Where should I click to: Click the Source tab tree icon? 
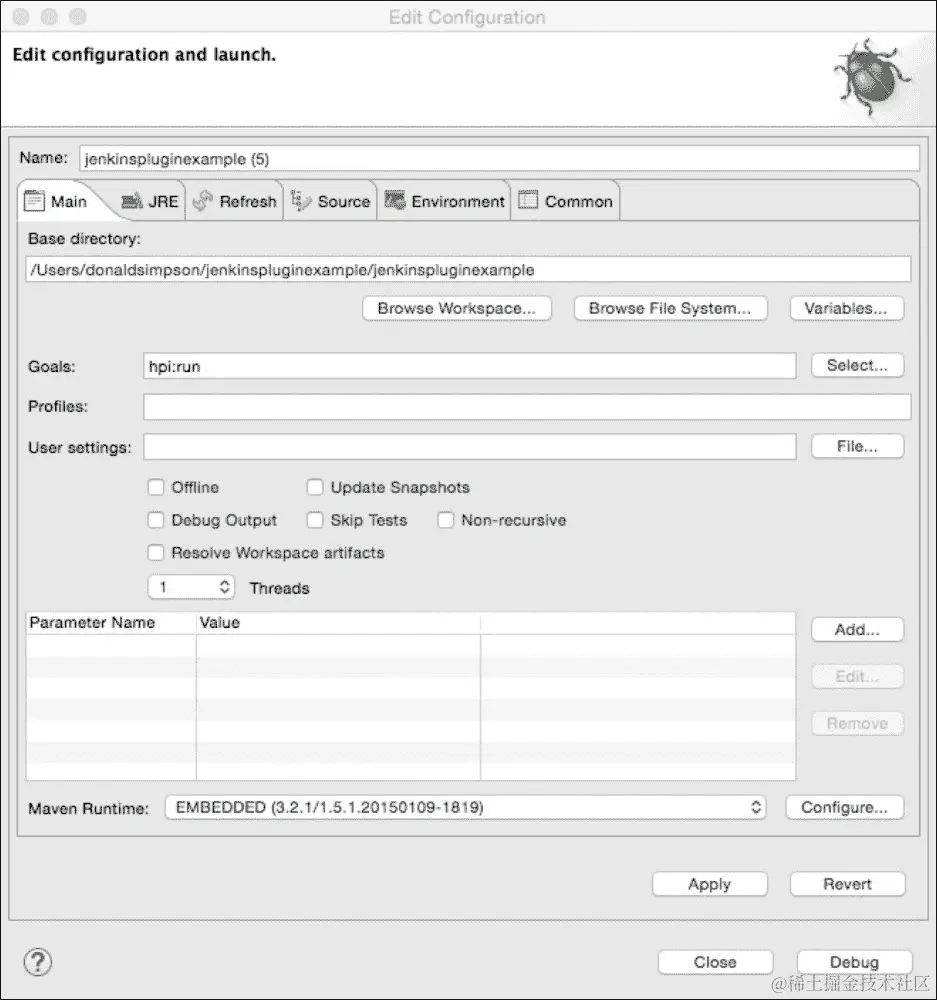[x=300, y=201]
